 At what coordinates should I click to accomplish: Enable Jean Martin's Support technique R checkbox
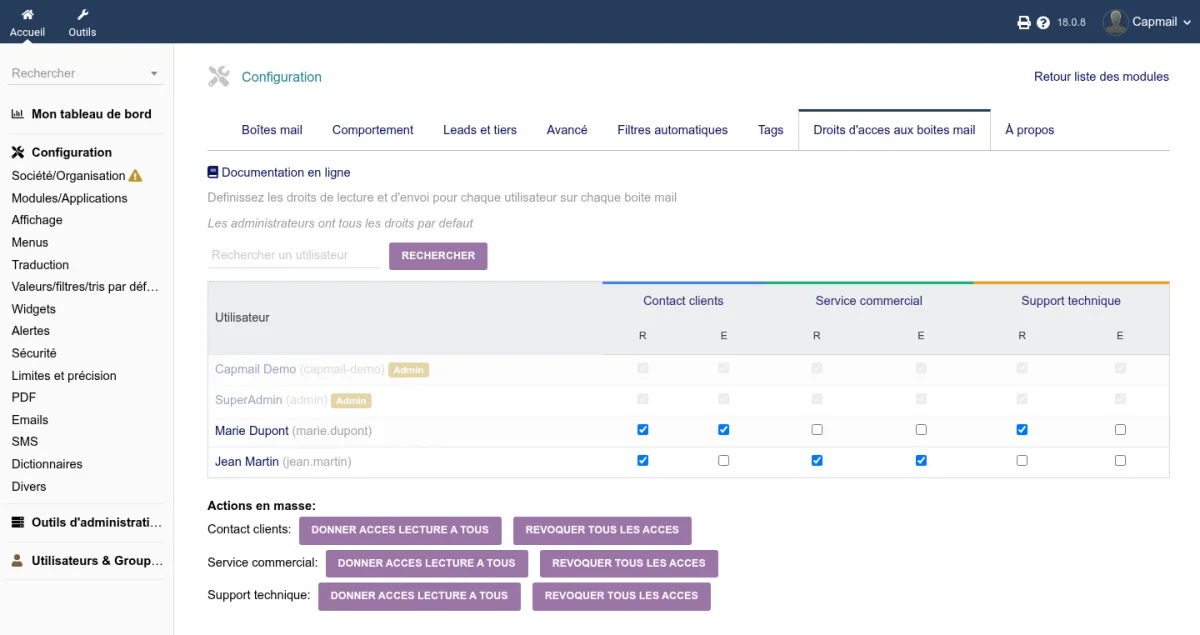[x=1022, y=461]
